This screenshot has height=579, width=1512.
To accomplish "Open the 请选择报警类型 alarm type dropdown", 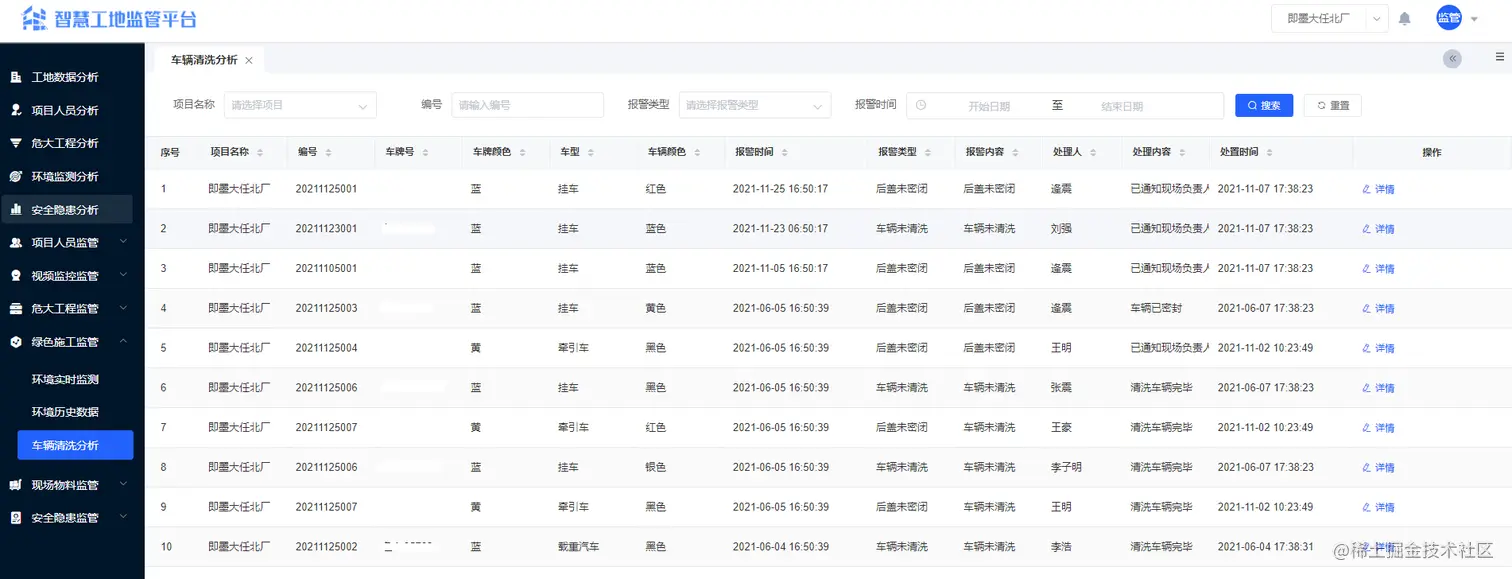I will pyautogui.click(x=755, y=104).
